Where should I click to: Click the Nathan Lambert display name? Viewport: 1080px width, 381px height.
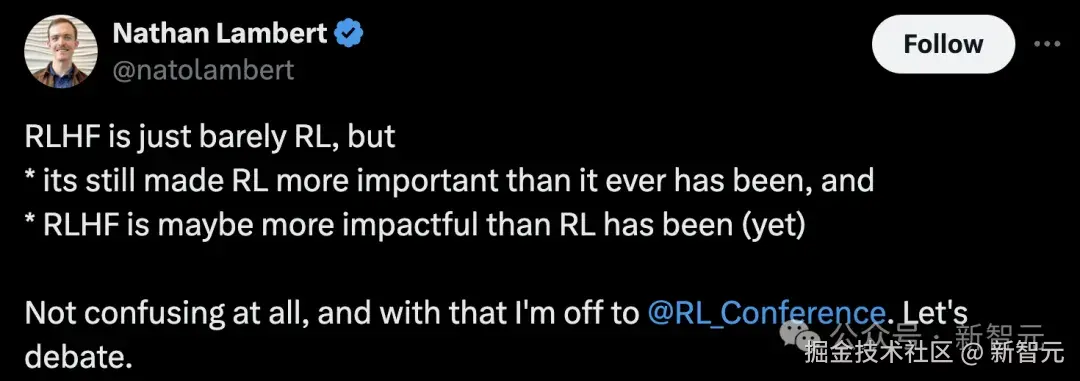pyautogui.click(x=220, y=32)
